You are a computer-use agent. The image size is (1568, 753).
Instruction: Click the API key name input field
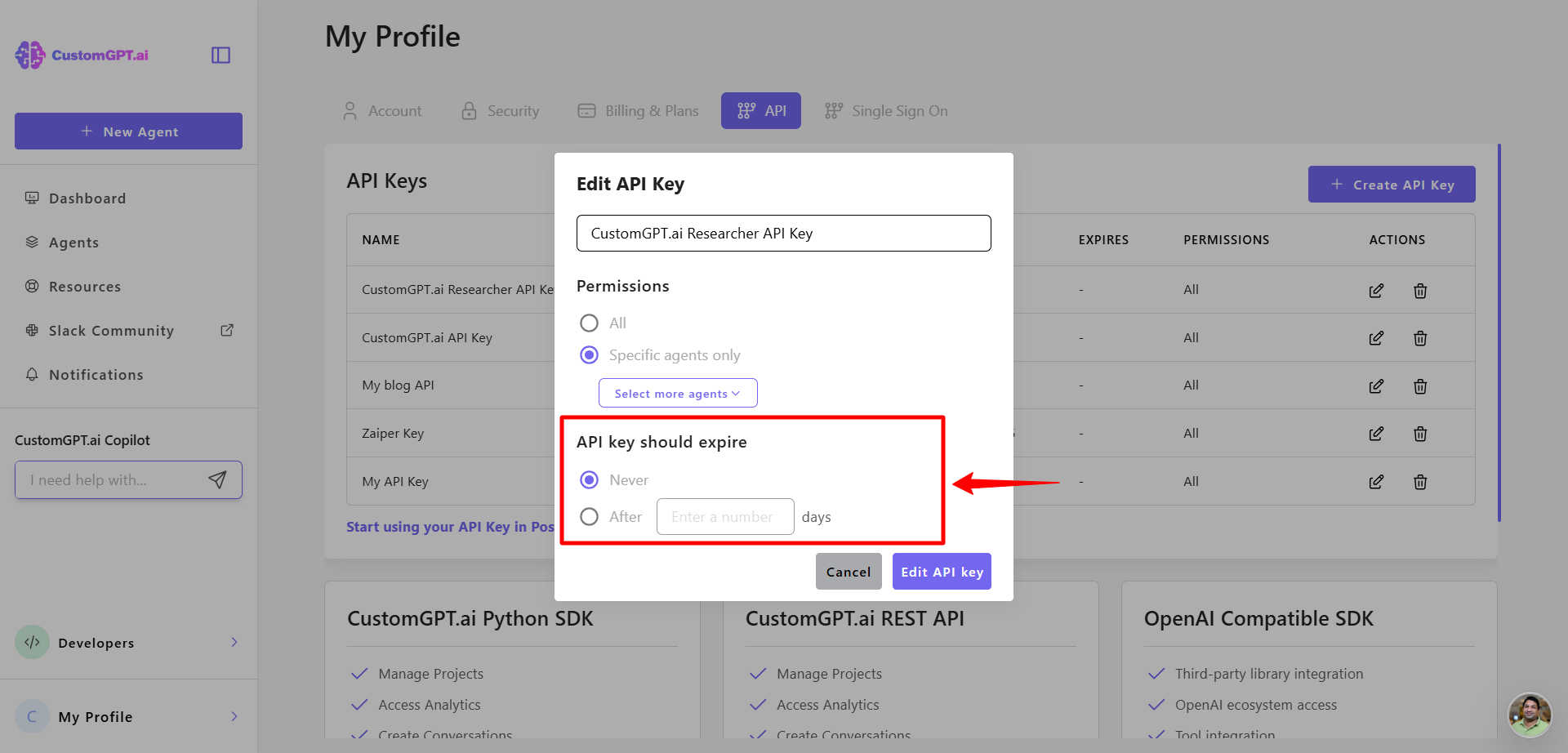(x=784, y=234)
